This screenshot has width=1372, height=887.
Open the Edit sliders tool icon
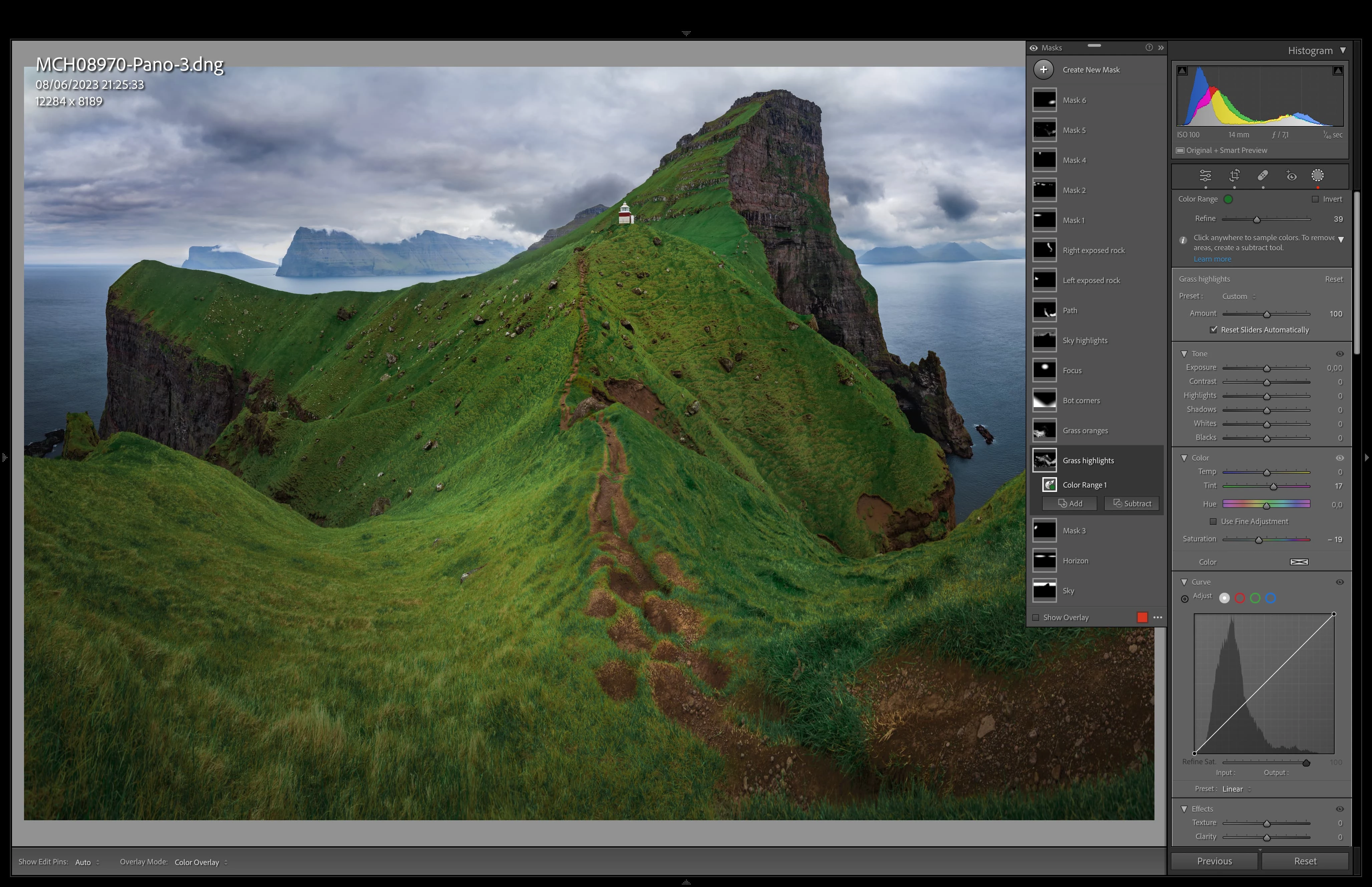(x=1205, y=176)
